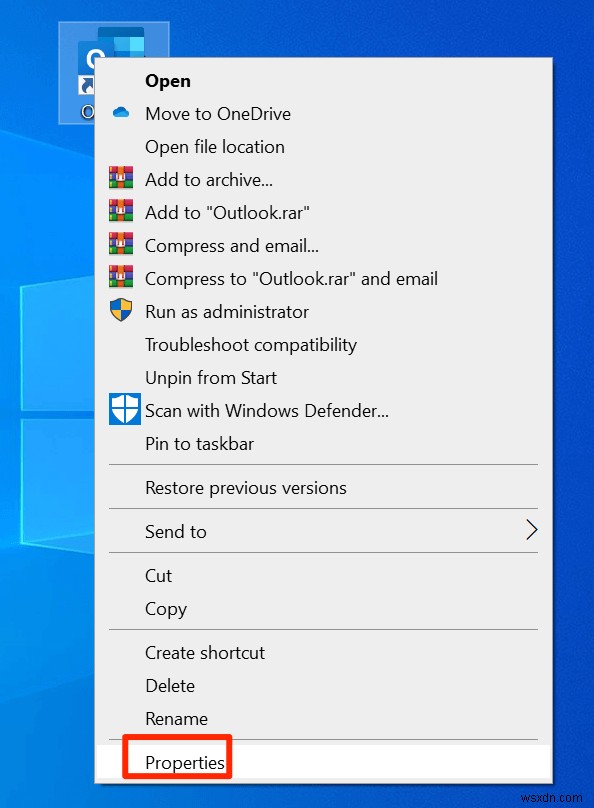Screen dimensions: 594x808
Task: Choose Pin to taskbar
Action: click(201, 443)
